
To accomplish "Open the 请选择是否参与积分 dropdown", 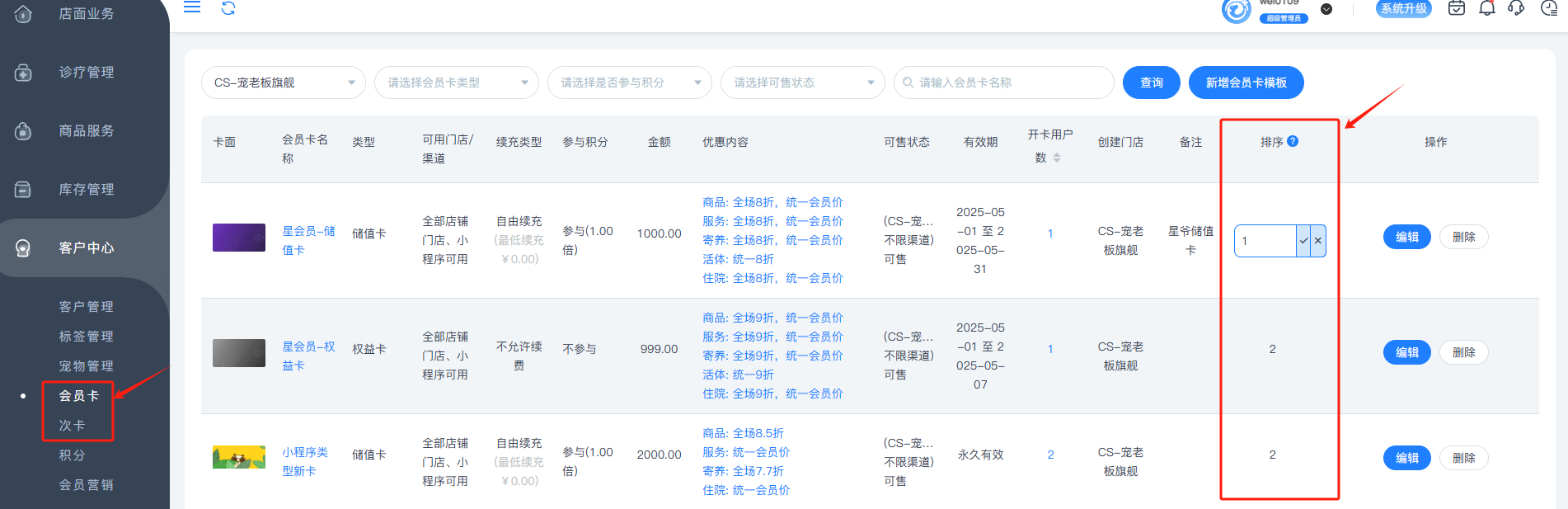I will (629, 82).
